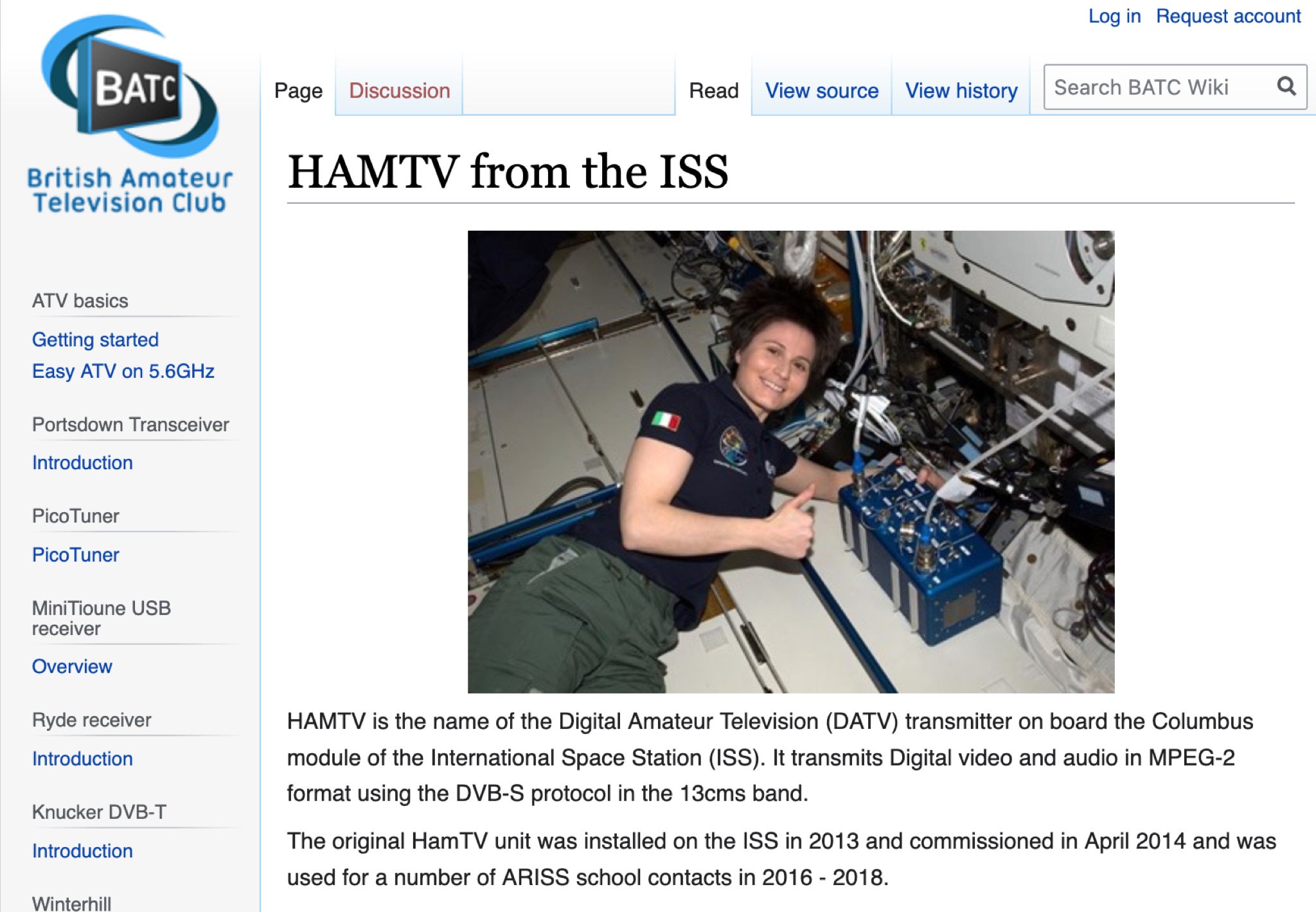Open the Getting started sidebar link
Viewport: 1316px width, 912px height.
click(x=95, y=339)
